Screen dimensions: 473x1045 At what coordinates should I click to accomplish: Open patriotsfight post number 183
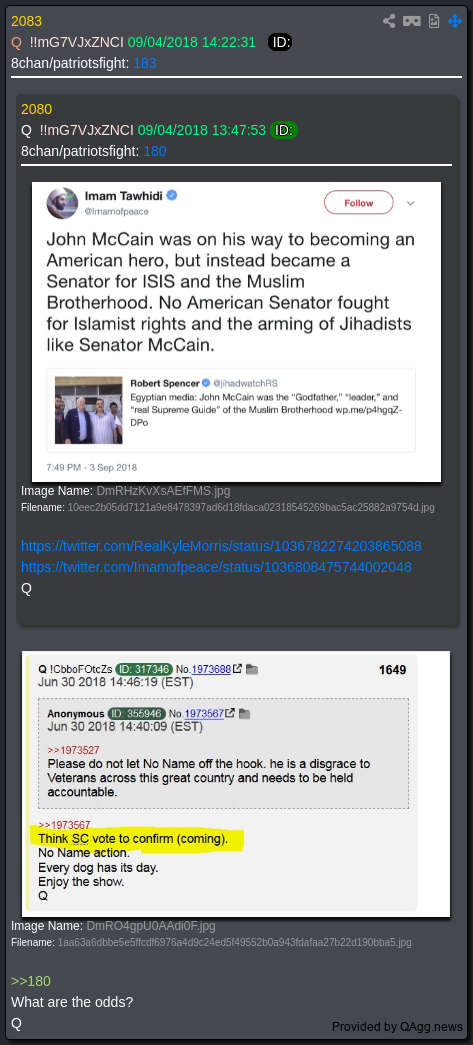click(145, 63)
